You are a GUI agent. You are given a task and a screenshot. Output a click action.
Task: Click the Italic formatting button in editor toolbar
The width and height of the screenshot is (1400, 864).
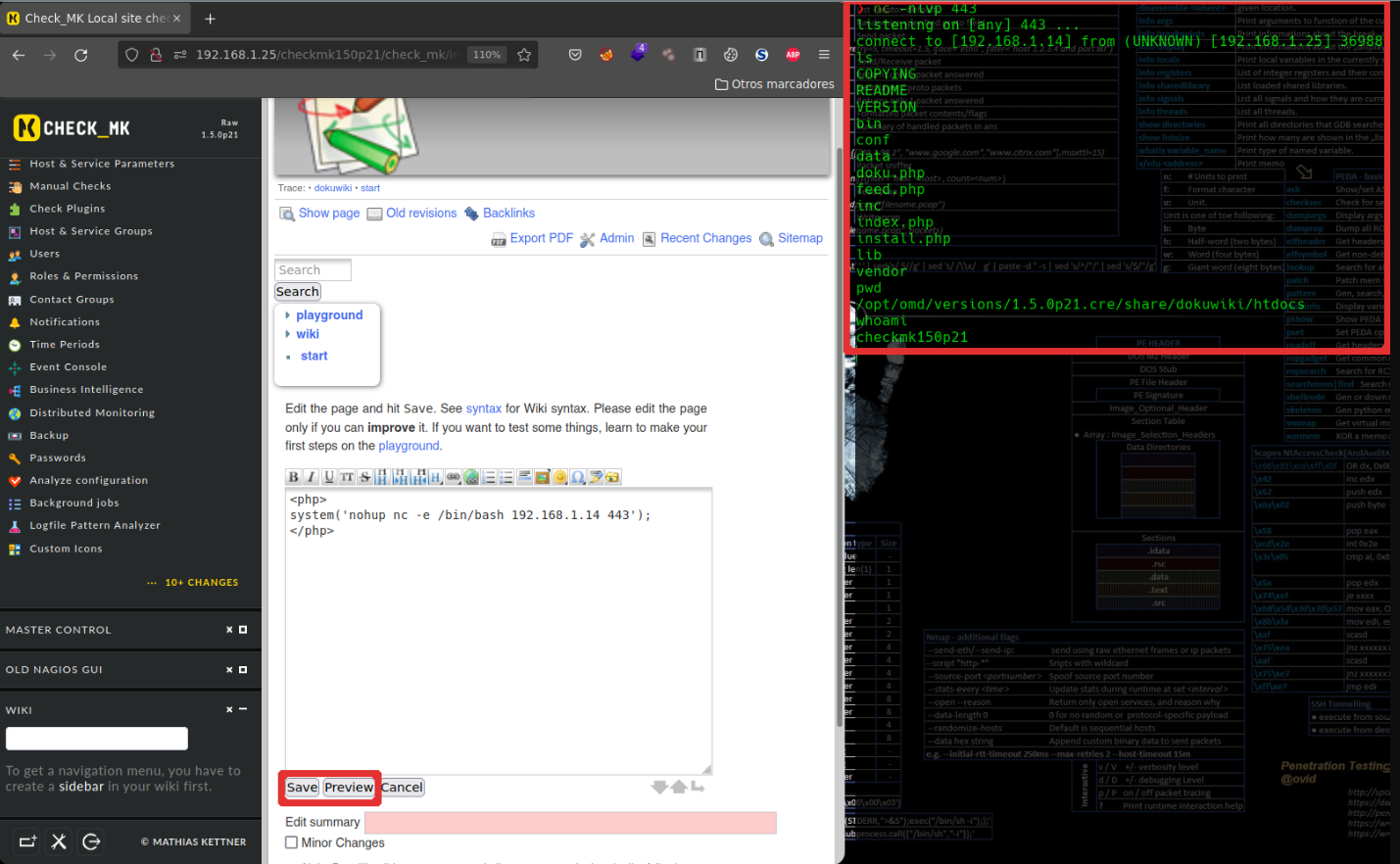coord(312,477)
